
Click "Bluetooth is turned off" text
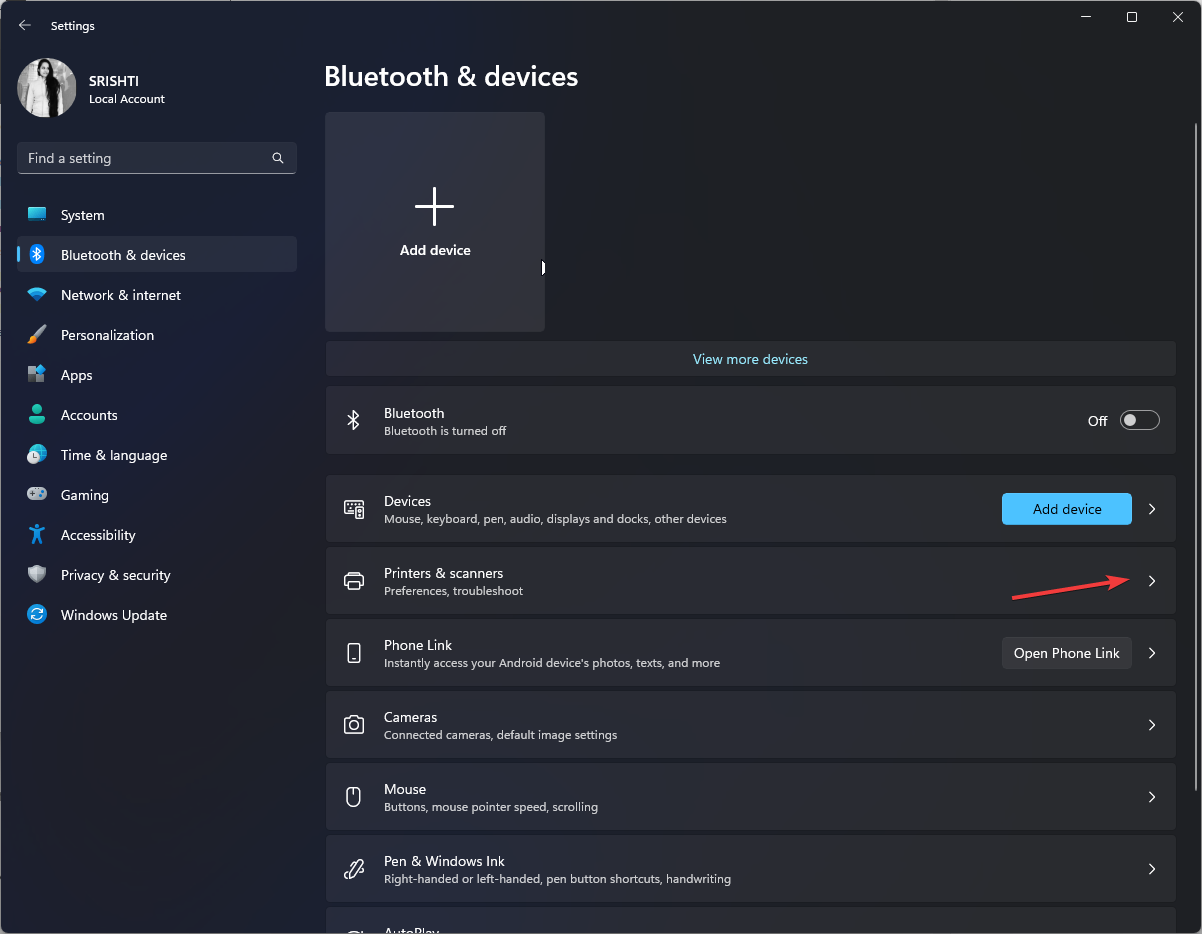tap(445, 431)
